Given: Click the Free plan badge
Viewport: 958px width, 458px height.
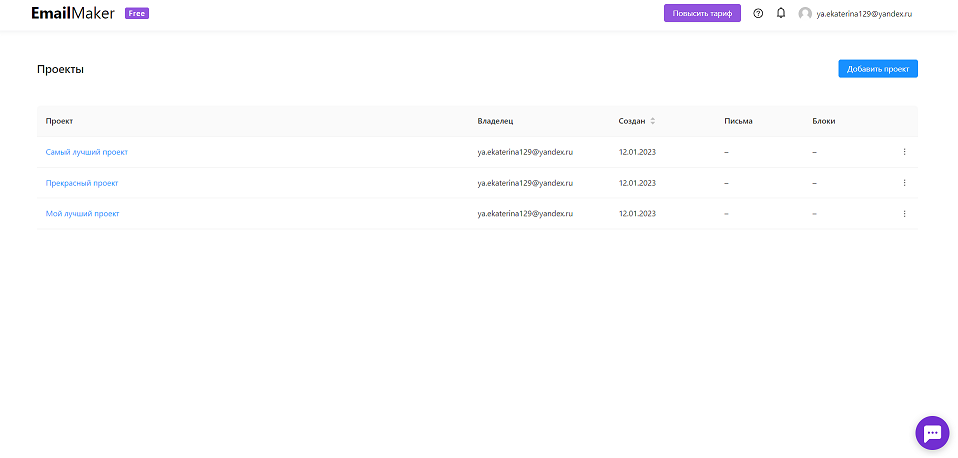Looking at the screenshot, I should 137,13.
